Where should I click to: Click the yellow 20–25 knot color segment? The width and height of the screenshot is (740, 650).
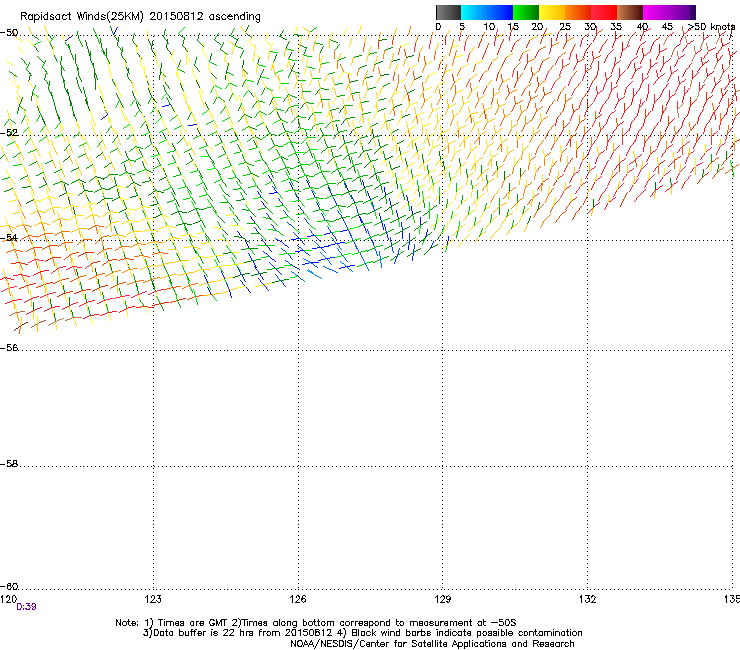tap(552, 12)
